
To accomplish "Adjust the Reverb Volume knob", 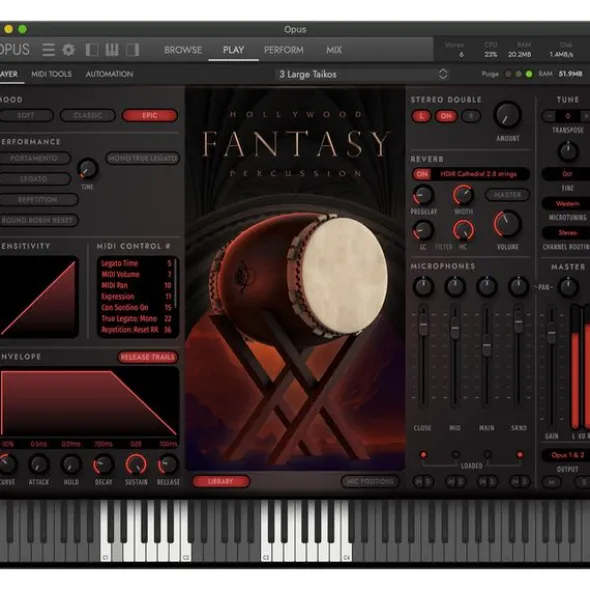I will point(507,224).
